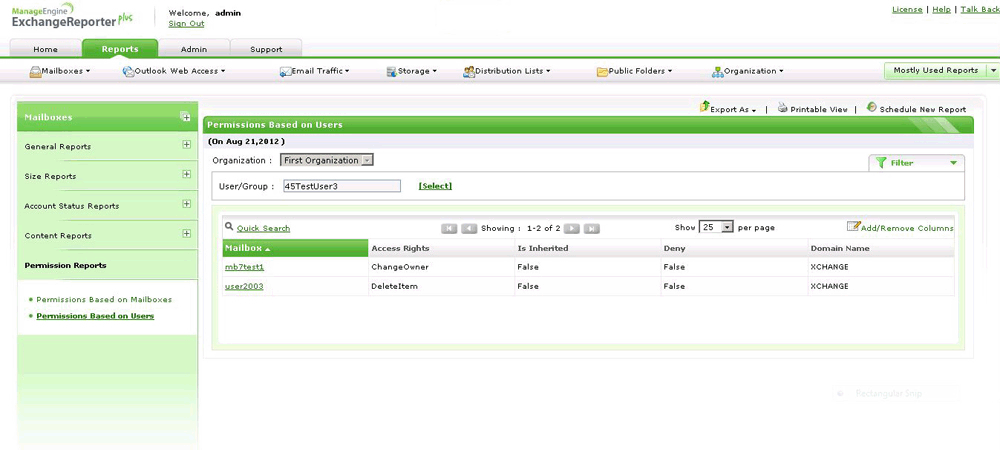The image size is (1000, 450).
Task: Open the Storage menu
Action: [417, 71]
